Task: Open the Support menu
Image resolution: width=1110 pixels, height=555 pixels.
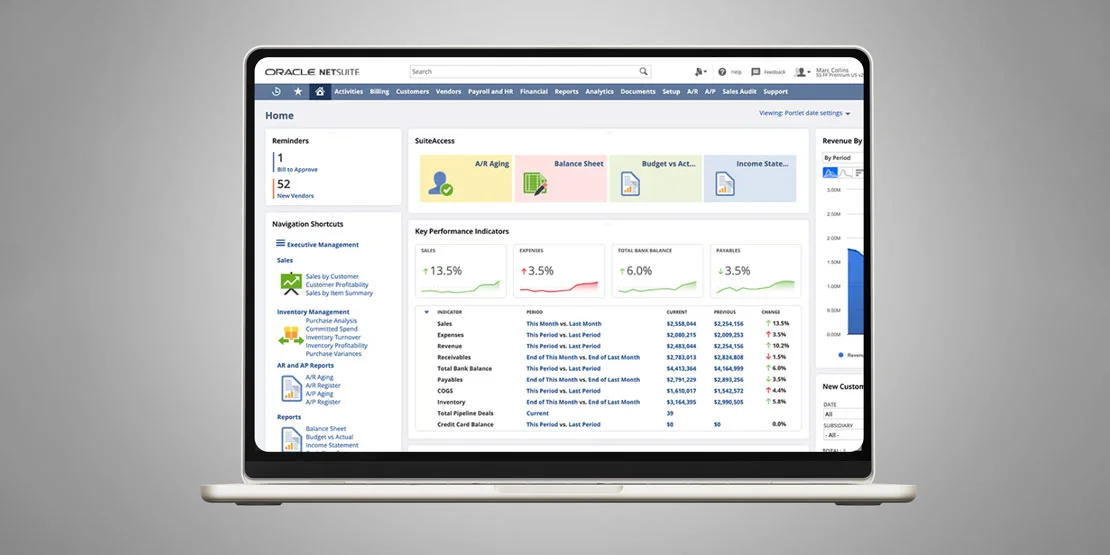Action: (775, 92)
